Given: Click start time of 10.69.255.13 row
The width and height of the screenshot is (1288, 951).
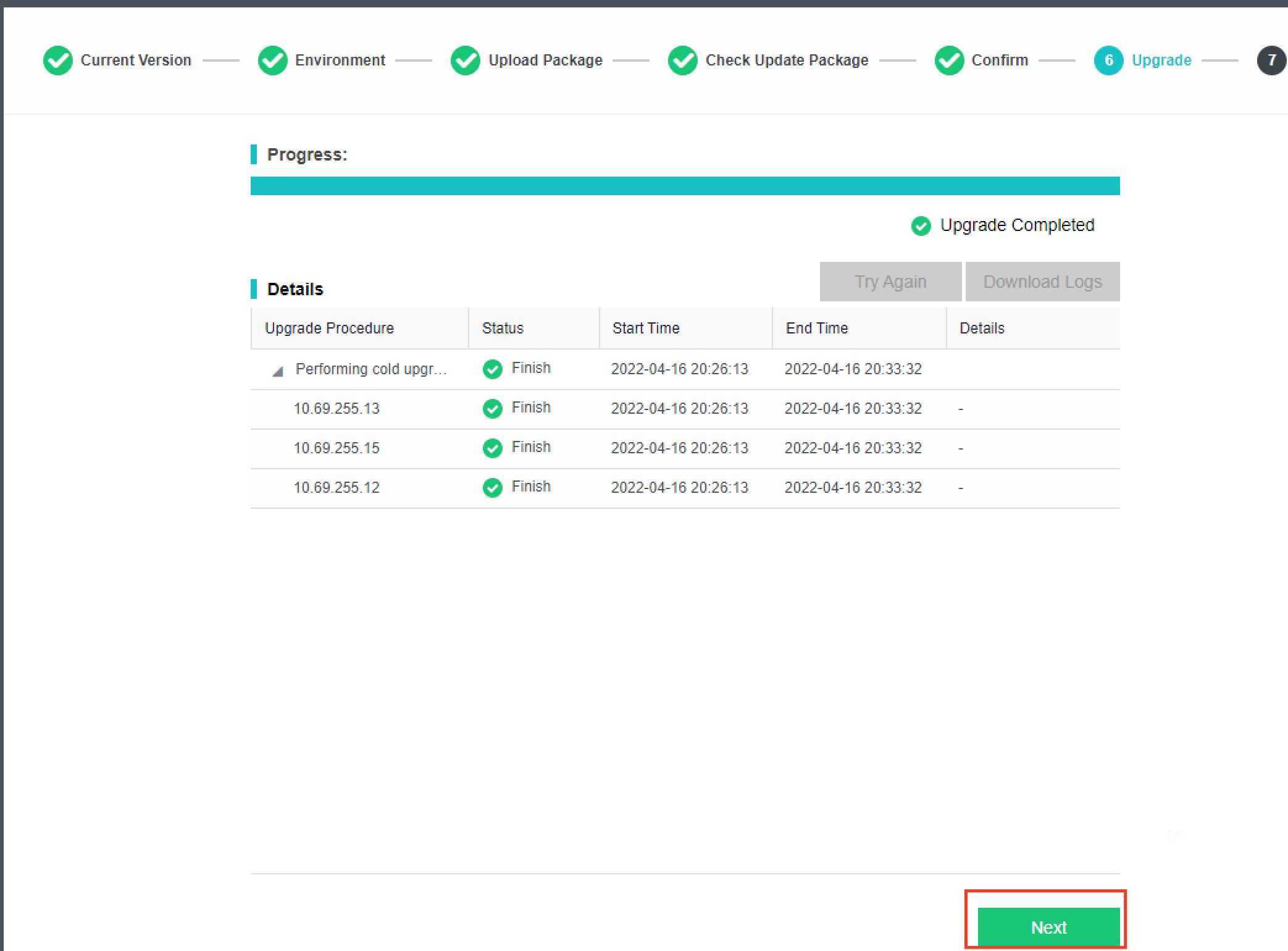Looking at the screenshot, I should (679, 409).
